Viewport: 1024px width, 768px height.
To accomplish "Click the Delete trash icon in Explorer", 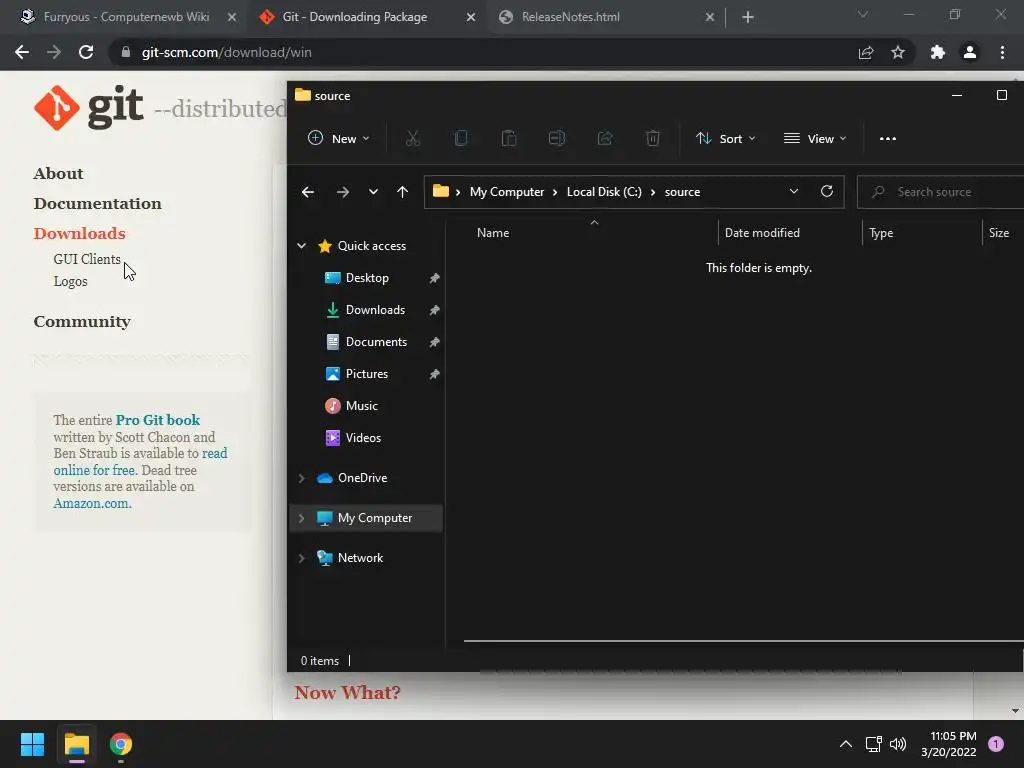I will (x=652, y=138).
